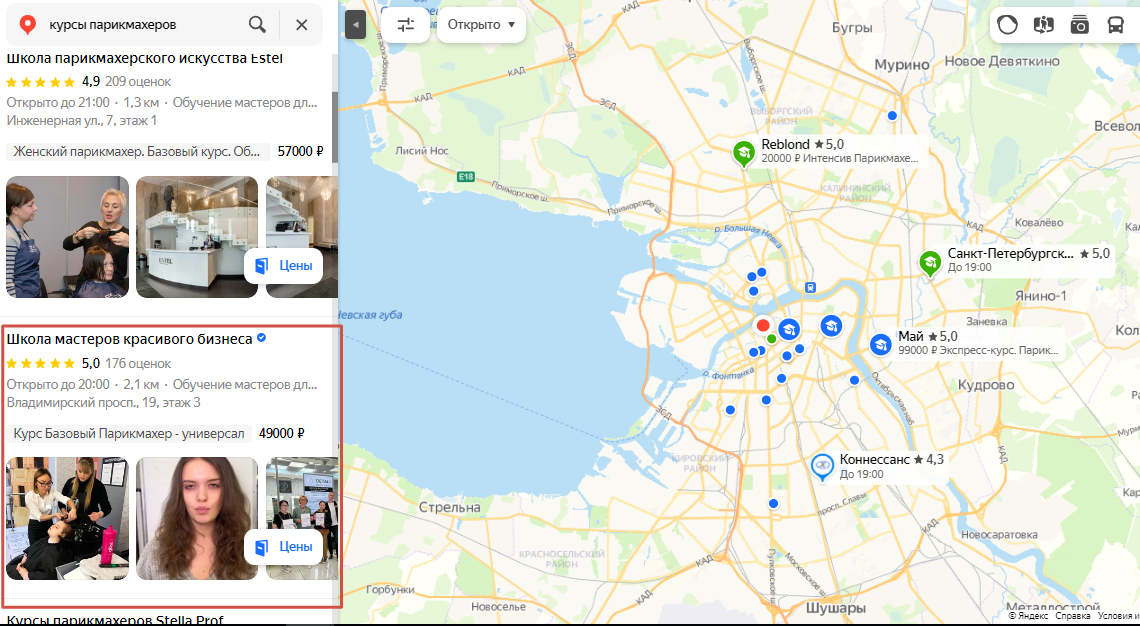Select the 'Курс Базовый Парикмахер - универсал' tag
Screen dimensions: 1140x626
(129, 433)
